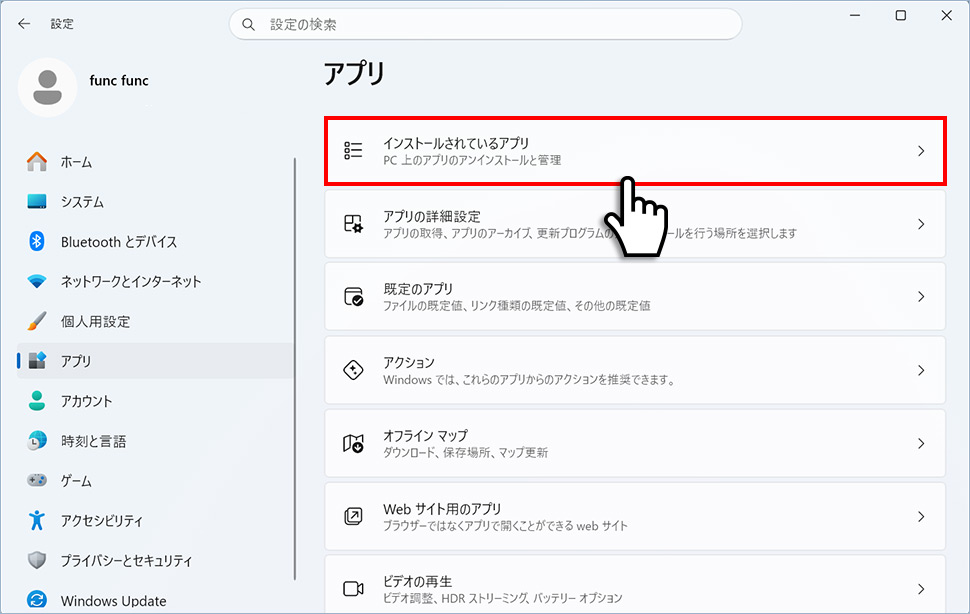Open アプリの詳細設定 title

pos(432,216)
